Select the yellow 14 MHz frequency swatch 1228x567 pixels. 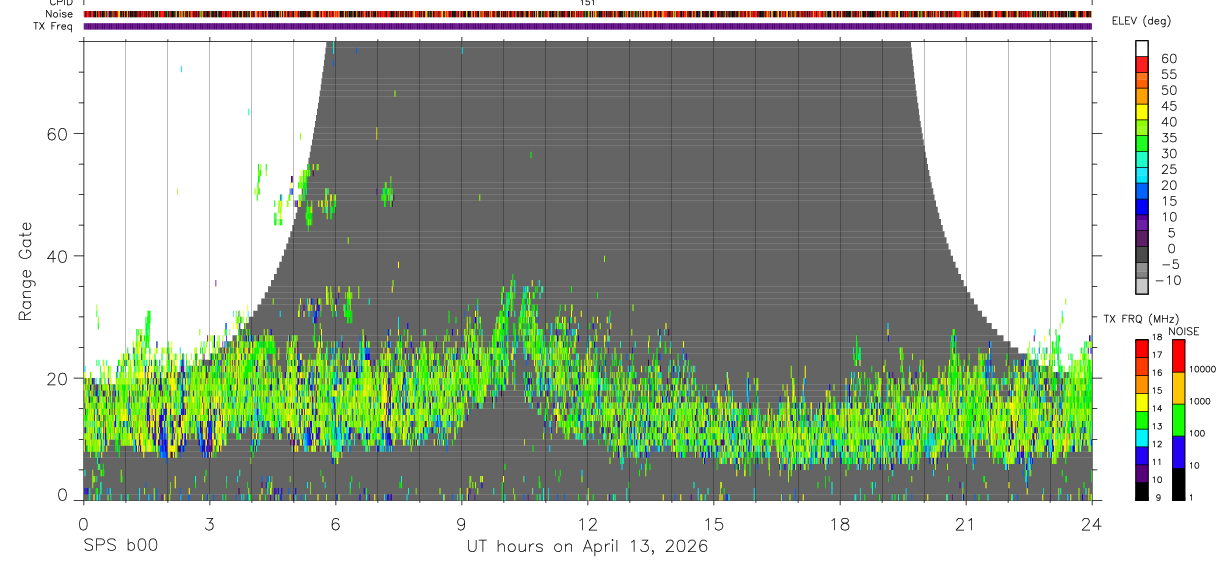pos(1141,403)
